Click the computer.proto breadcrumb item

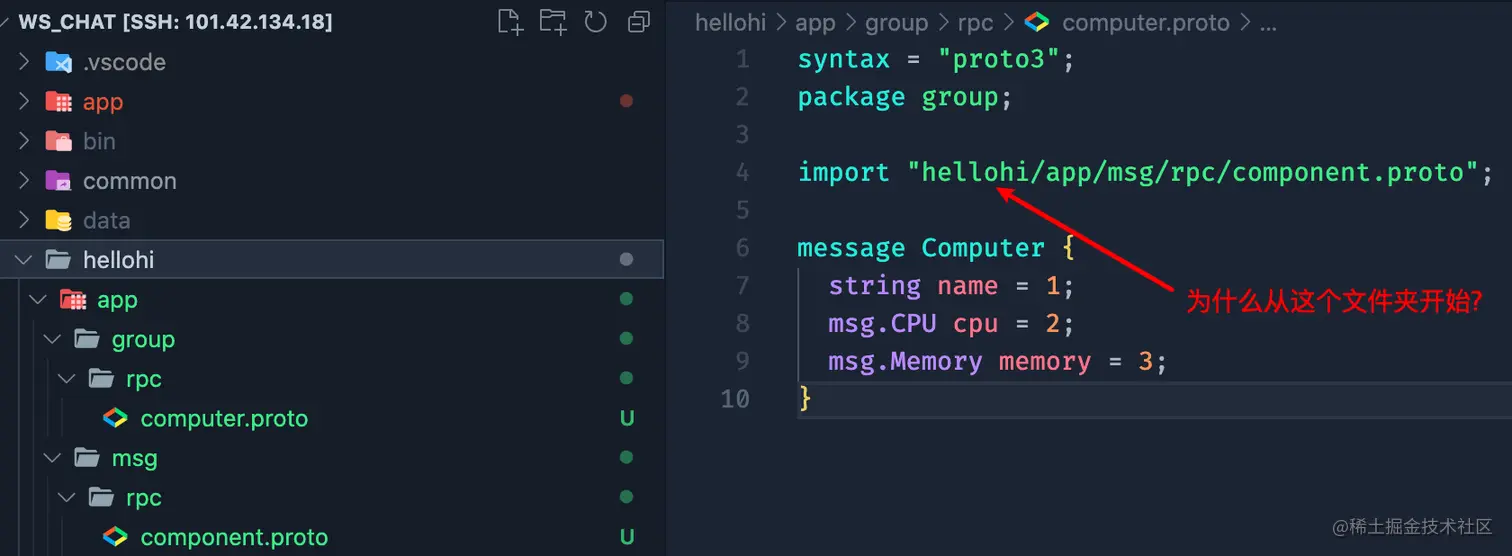click(1145, 22)
